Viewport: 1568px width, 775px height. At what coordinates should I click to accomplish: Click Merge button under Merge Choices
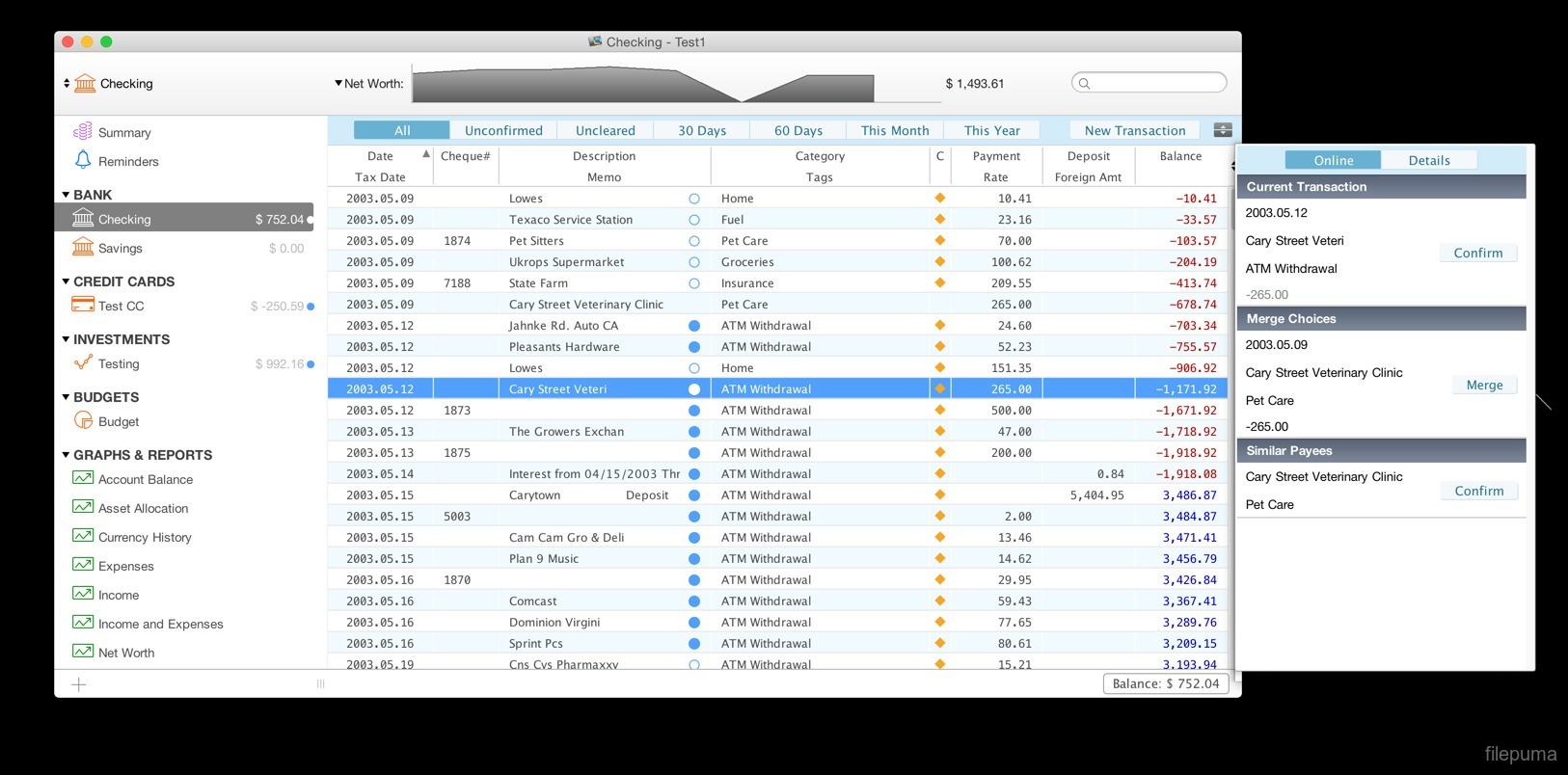(x=1484, y=385)
